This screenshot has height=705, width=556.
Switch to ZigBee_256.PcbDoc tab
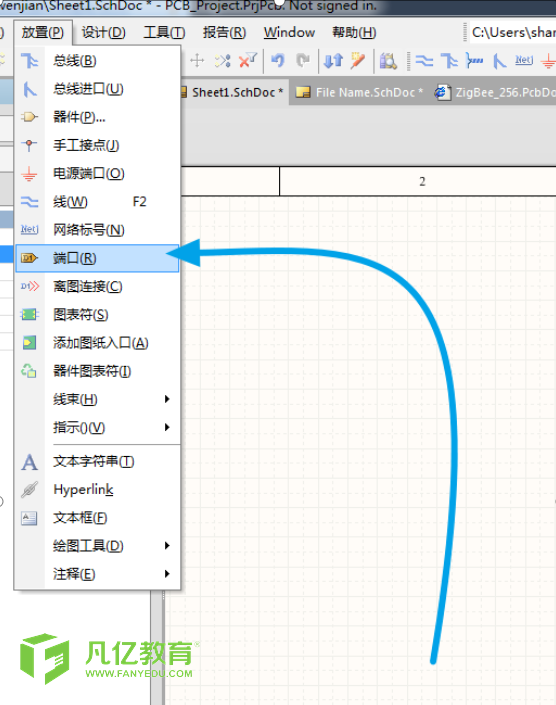[494, 92]
